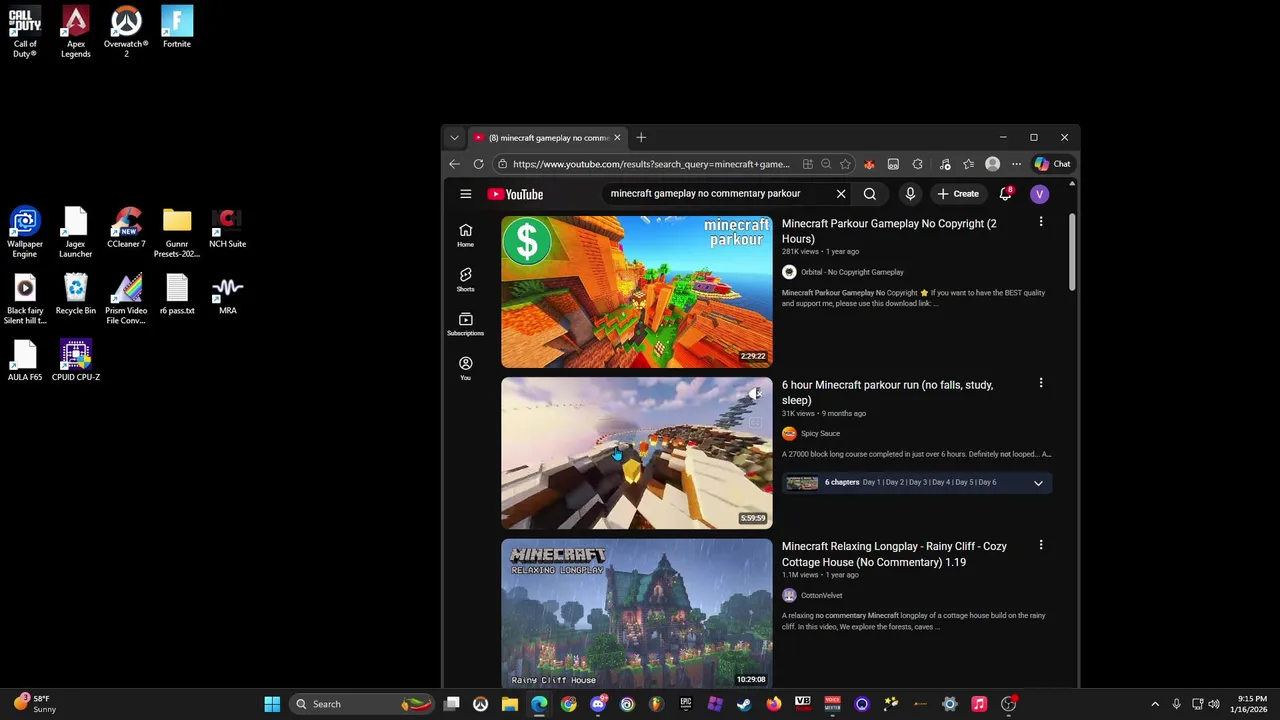Open the account avatar V menu
The width and height of the screenshot is (1280, 720).
pyautogui.click(x=1039, y=194)
